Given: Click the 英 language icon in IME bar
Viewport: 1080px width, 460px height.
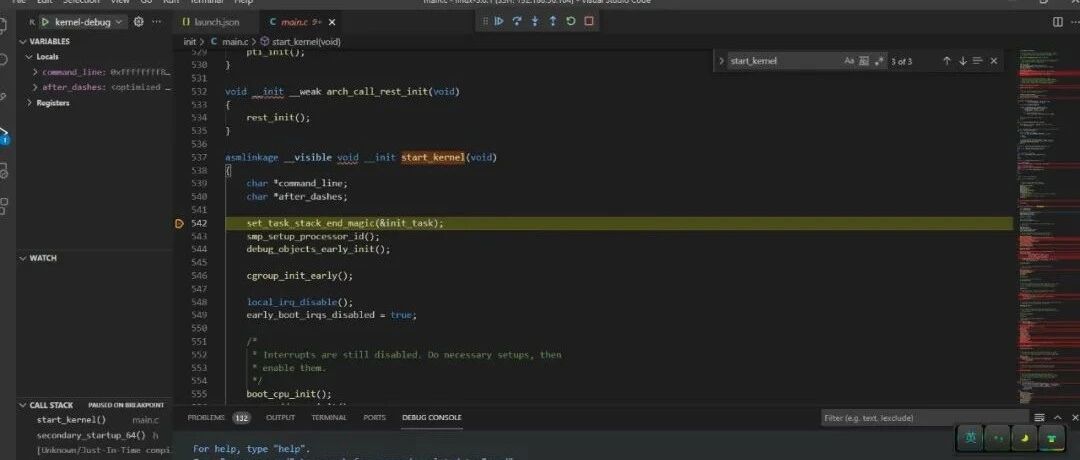Looking at the screenshot, I should (971, 438).
